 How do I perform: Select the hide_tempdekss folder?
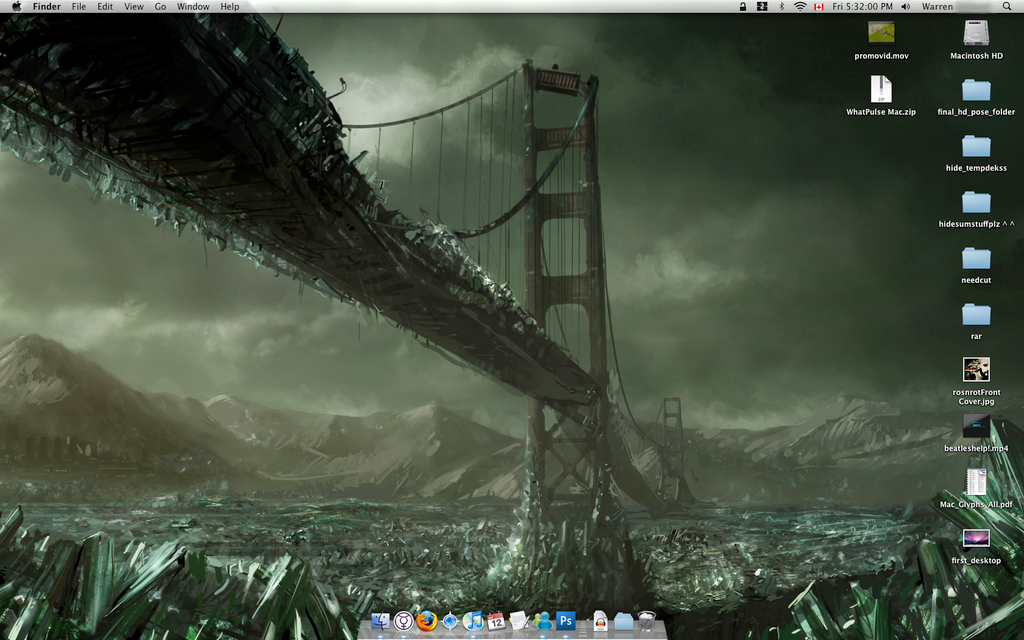pos(976,146)
